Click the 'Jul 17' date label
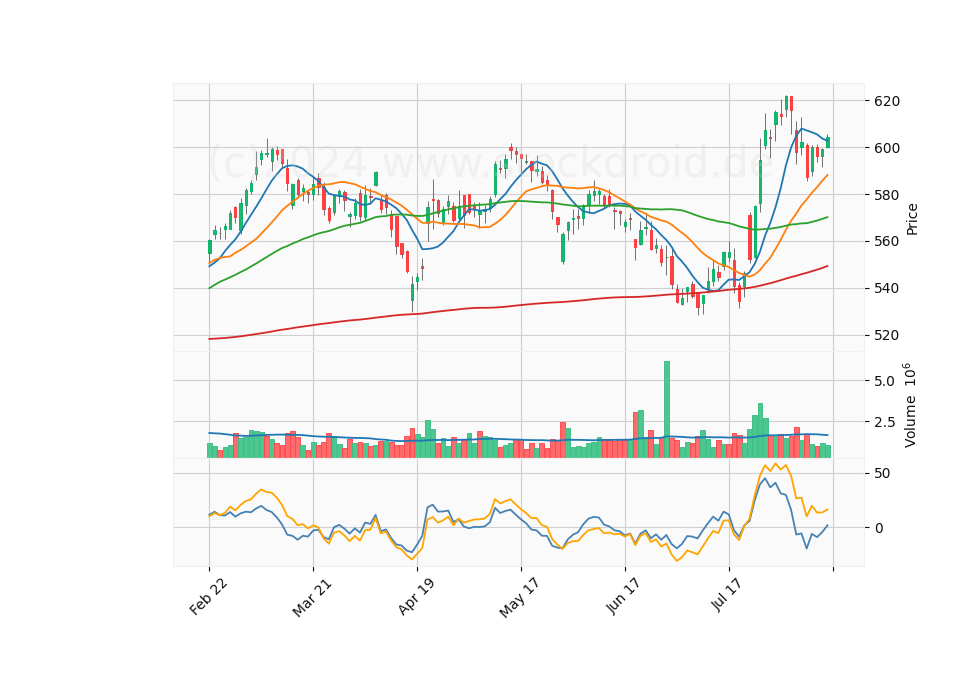The height and width of the screenshot is (690, 960). point(727,594)
